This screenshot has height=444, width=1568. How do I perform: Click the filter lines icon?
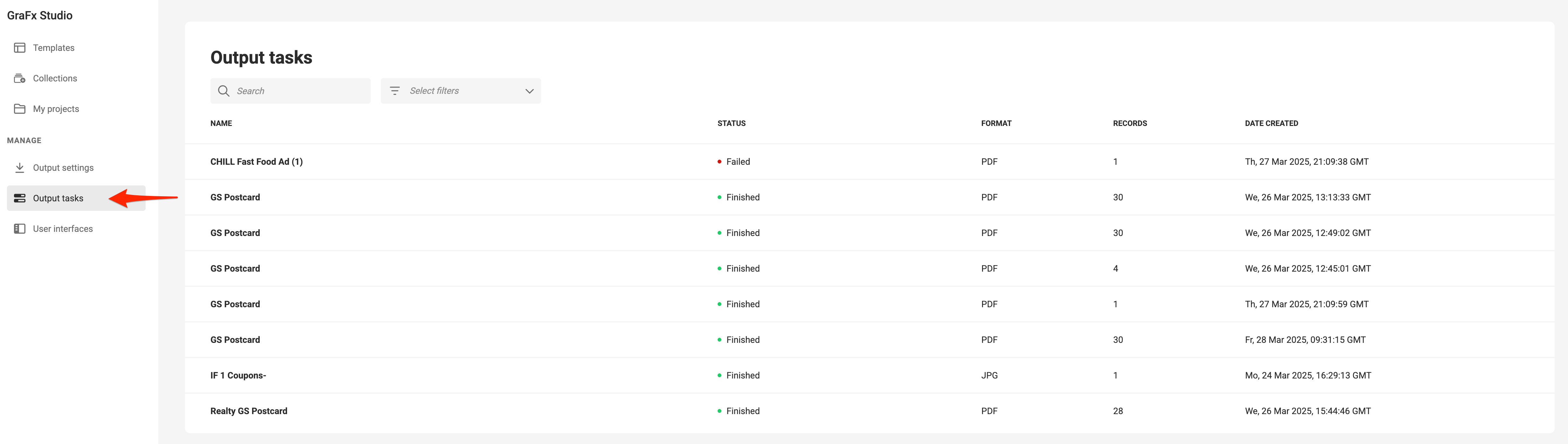tap(395, 91)
